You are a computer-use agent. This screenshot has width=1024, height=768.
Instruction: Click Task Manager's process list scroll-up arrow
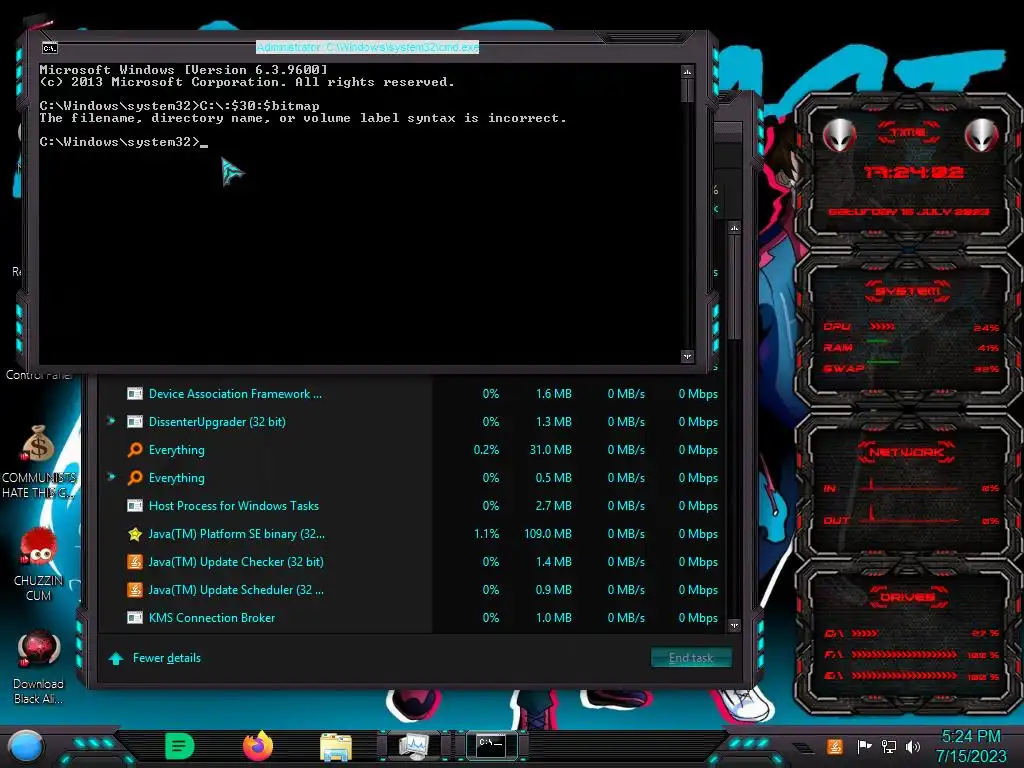click(x=735, y=228)
